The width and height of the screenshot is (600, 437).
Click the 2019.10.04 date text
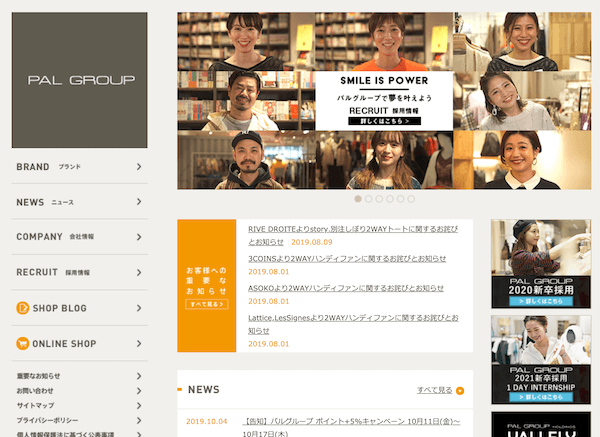(x=207, y=421)
